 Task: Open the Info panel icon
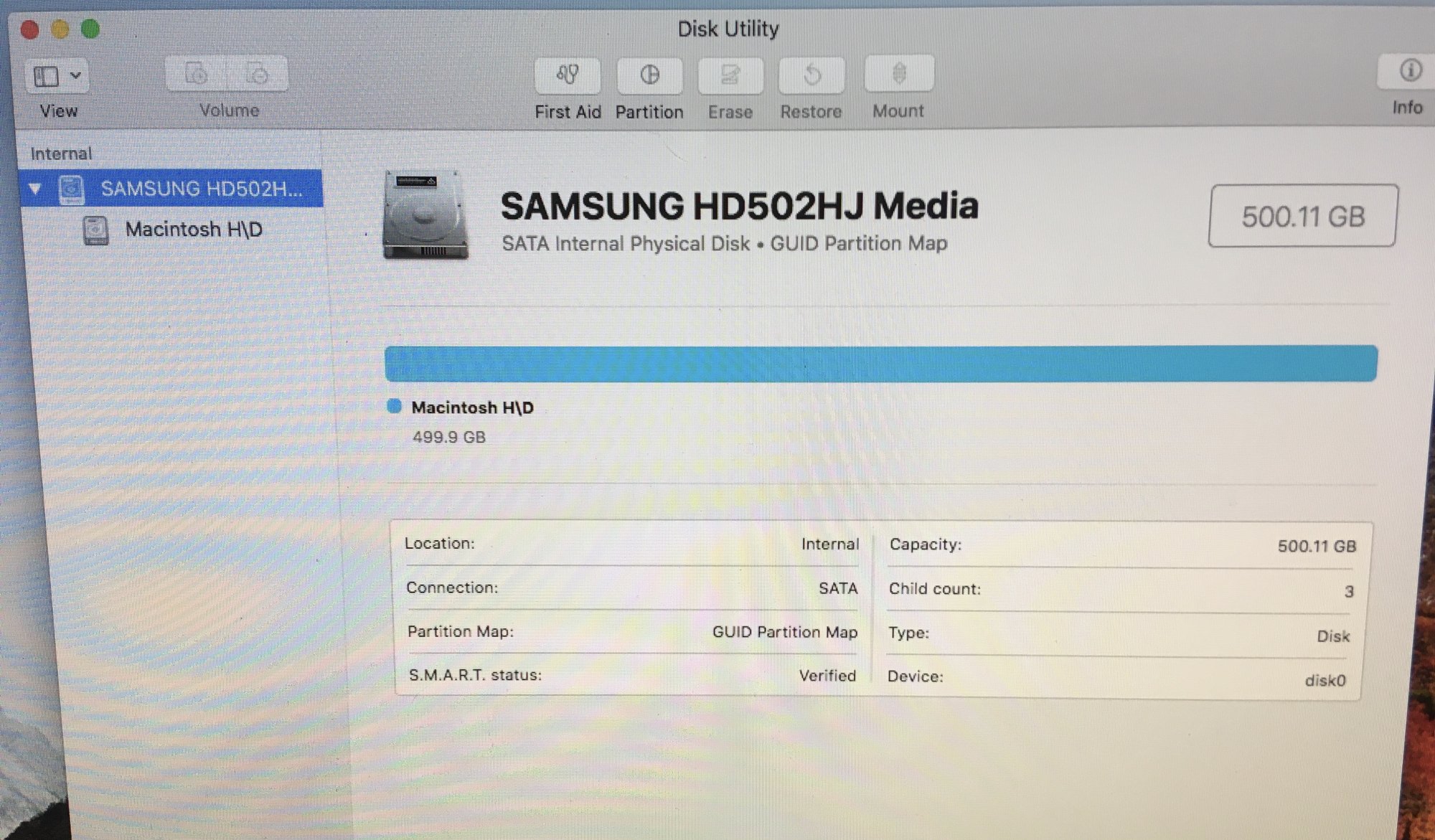(x=1410, y=71)
